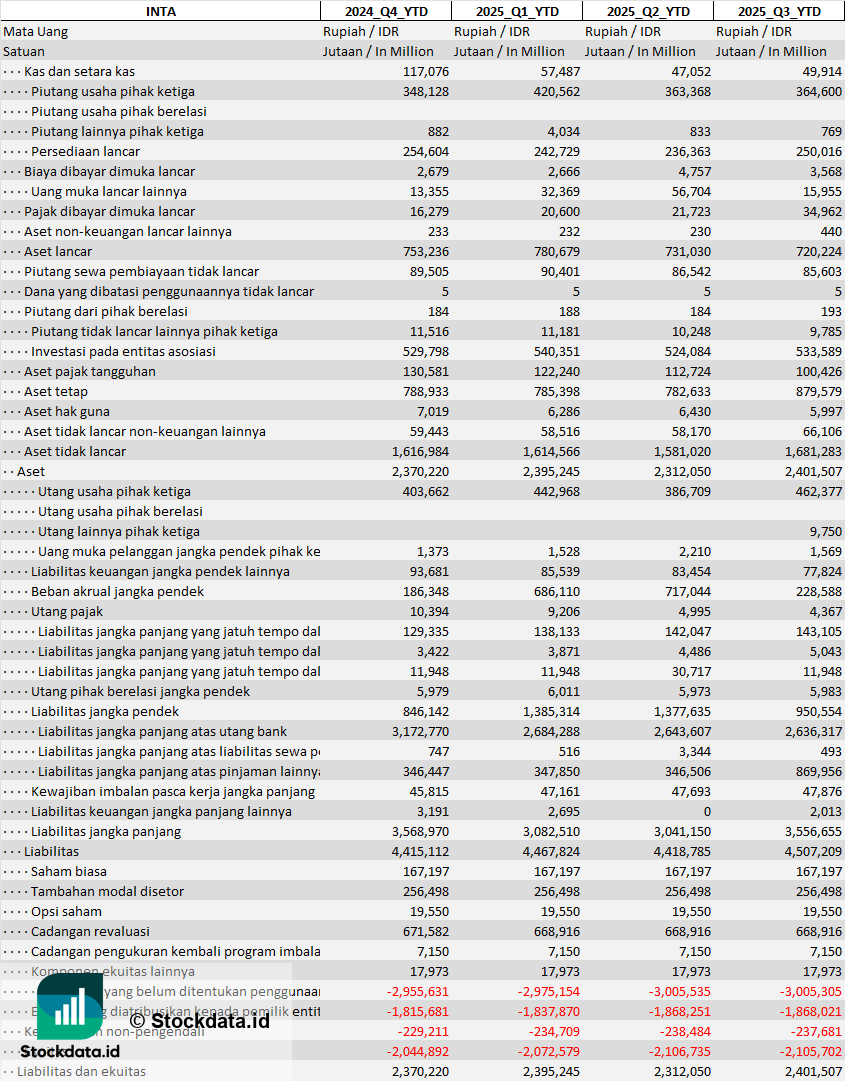Select Beban akrual jangka pendek label
Viewport: 845px width, 1081px height.
(117, 592)
